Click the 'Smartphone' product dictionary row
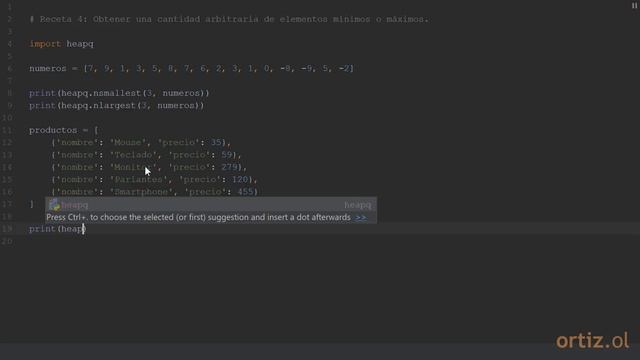The width and height of the screenshot is (640, 360). (155, 192)
